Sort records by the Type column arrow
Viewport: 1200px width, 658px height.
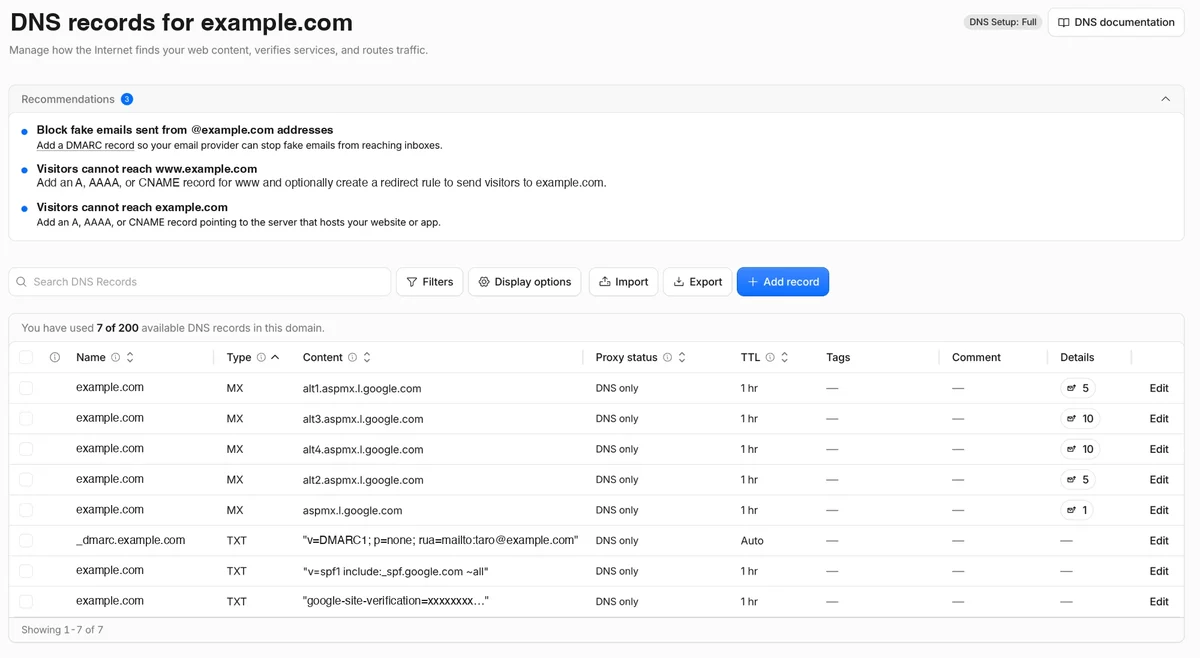(275, 357)
